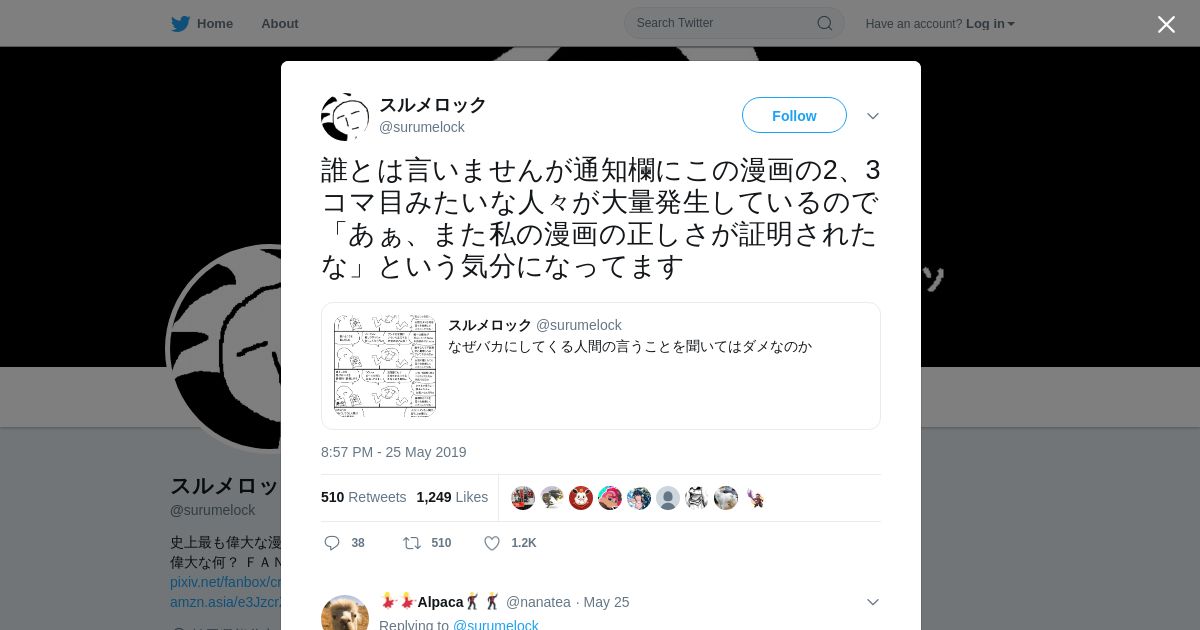
Task: Expand options chevron on Alpaca reply
Action: tap(873, 602)
